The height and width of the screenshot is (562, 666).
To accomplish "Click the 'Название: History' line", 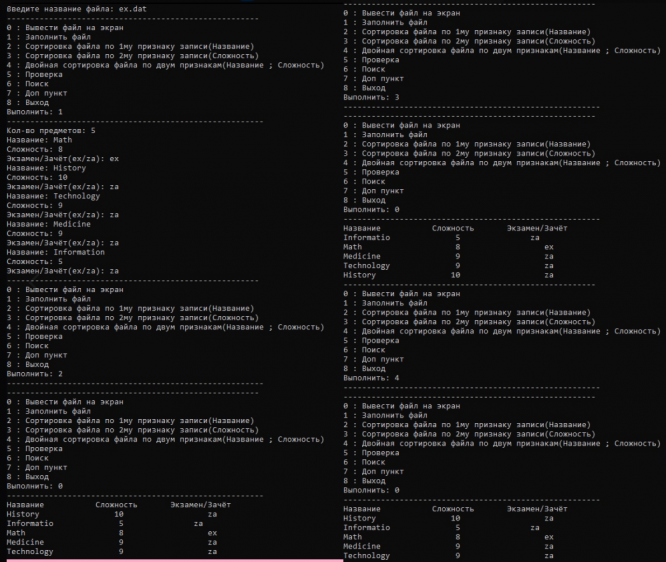I will click(46, 168).
